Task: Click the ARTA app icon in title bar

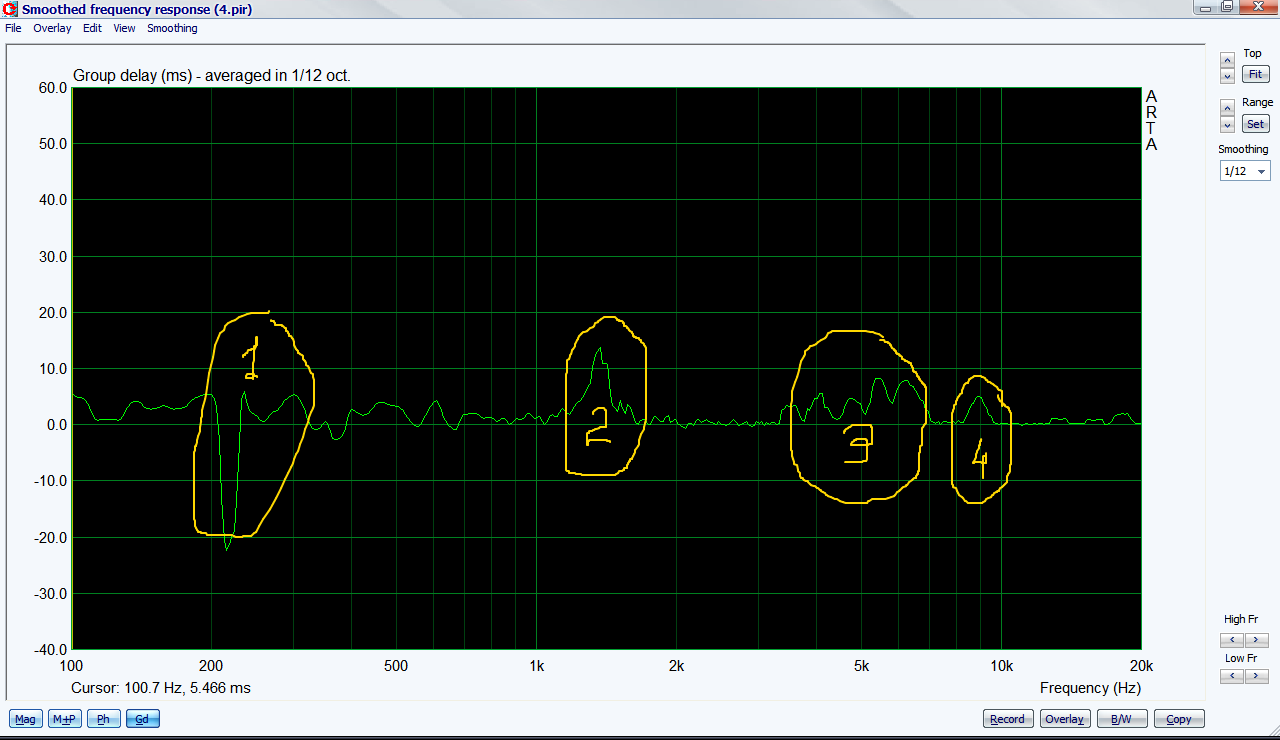Action: coord(11,9)
